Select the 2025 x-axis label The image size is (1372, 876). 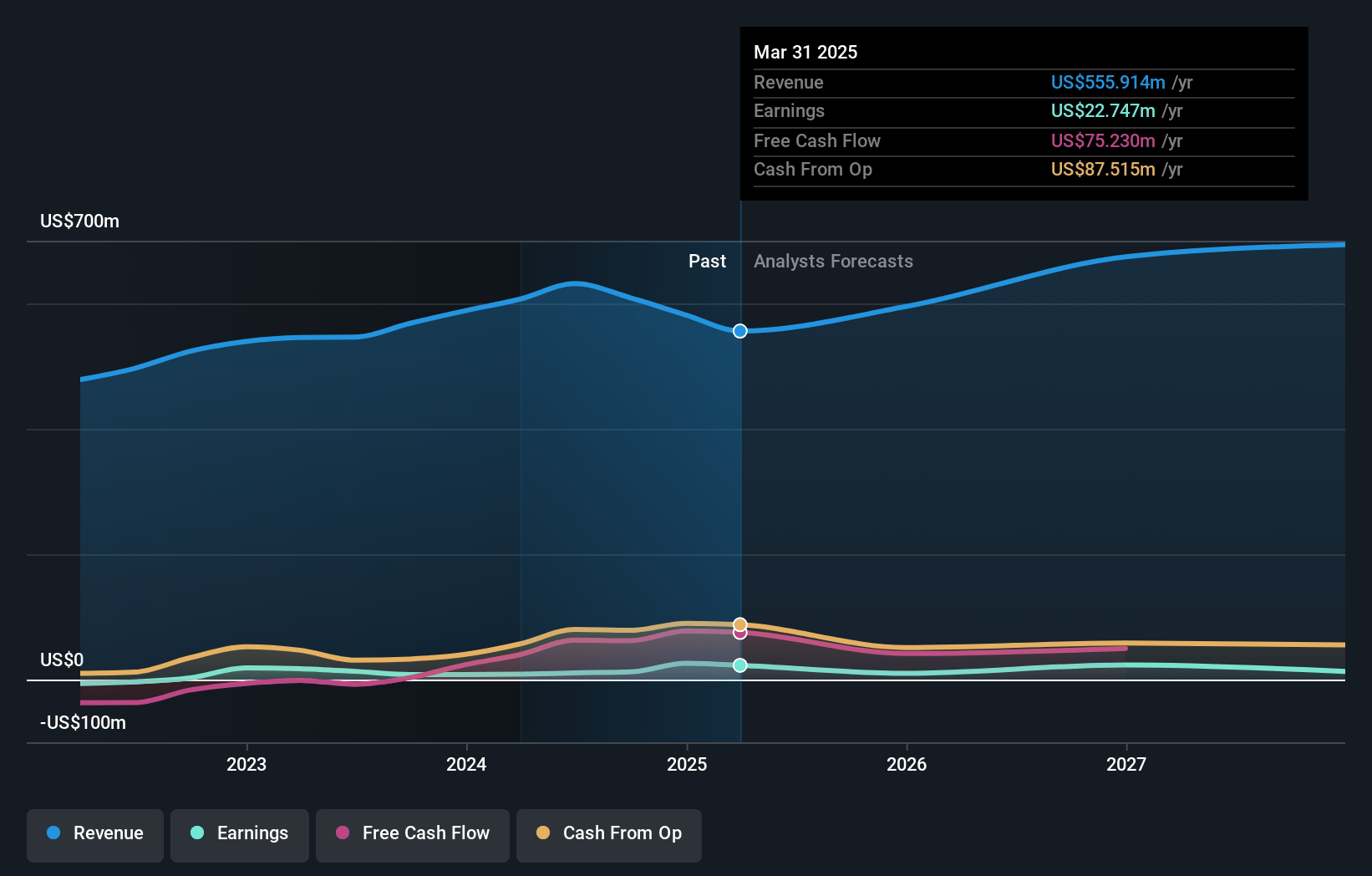point(687,764)
